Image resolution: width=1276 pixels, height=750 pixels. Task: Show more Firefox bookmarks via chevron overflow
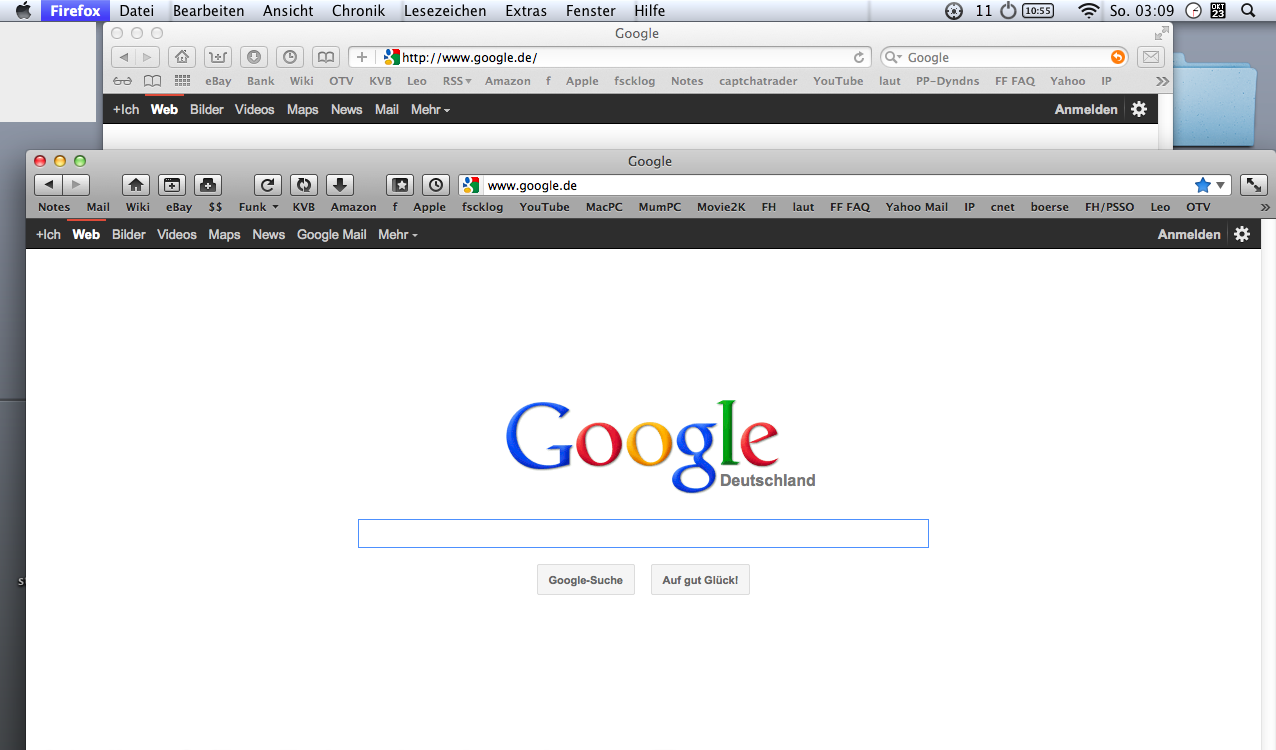pos(1266,207)
